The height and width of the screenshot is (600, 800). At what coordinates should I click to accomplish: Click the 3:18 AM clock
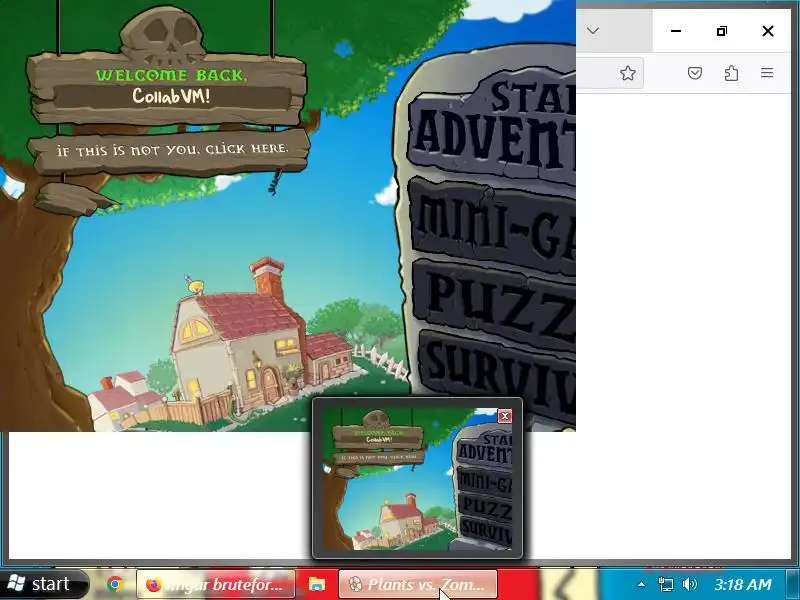coord(743,584)
